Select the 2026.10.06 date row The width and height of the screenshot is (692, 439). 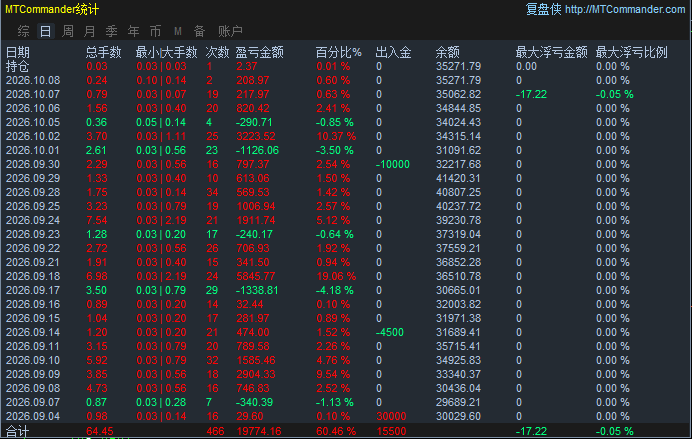33,109
